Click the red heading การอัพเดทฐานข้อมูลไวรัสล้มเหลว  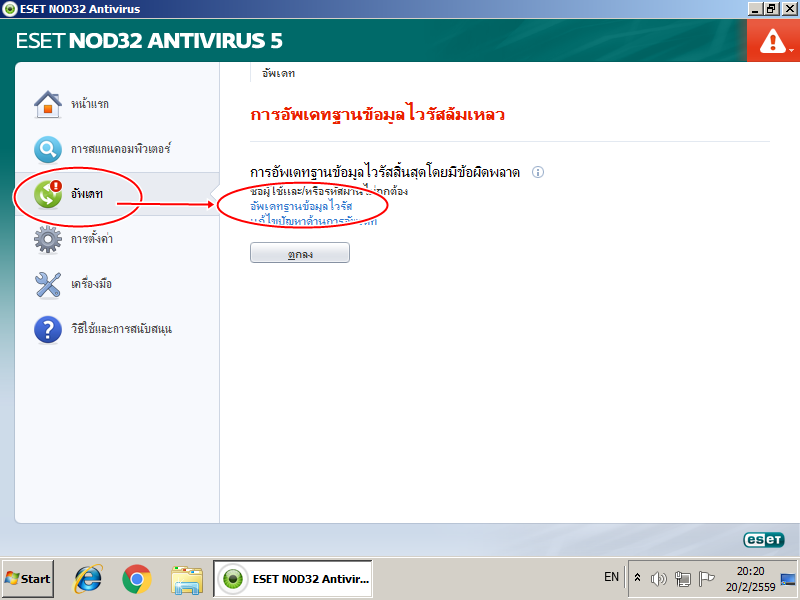click(378, 114)
